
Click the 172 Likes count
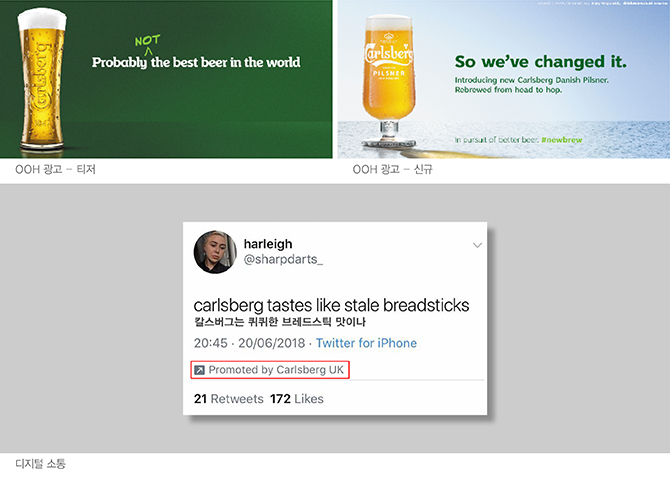coord(297,399)
